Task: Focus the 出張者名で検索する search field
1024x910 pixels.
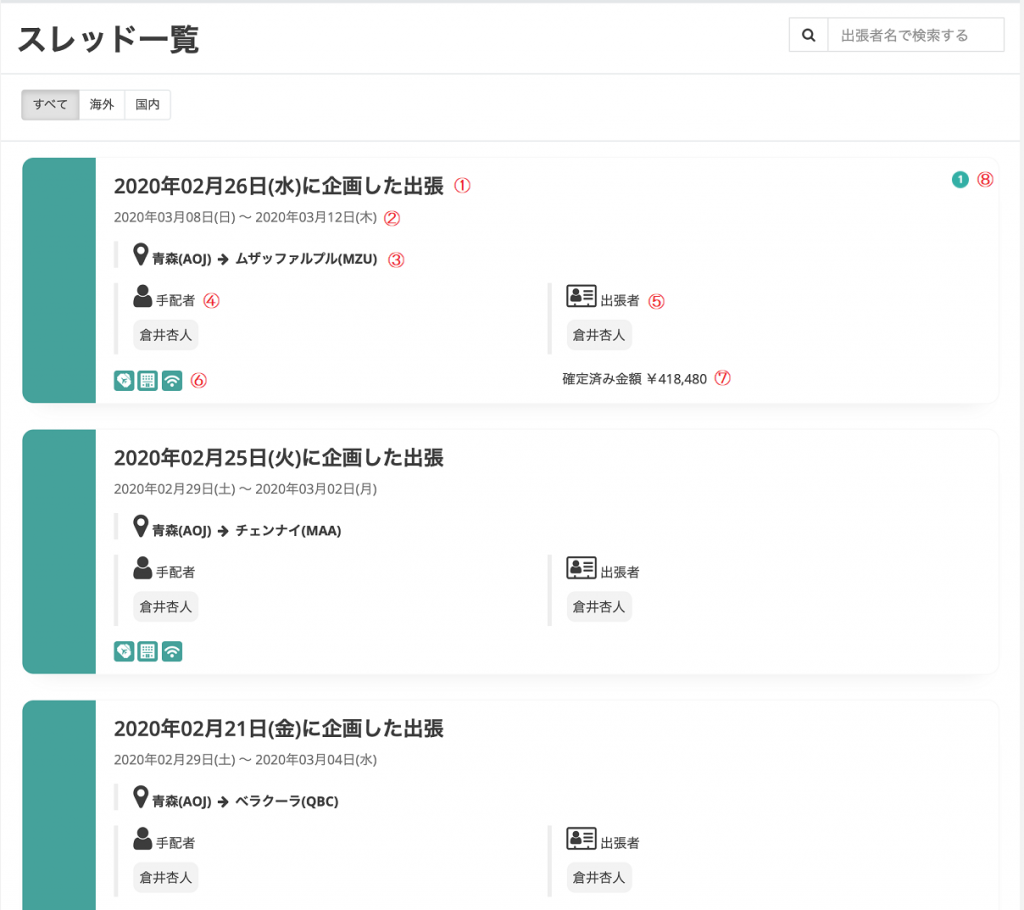Action: [x=915, y=35]
